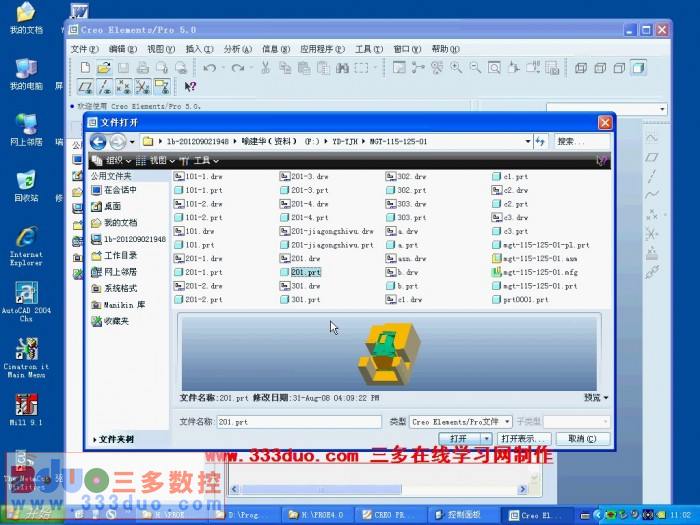700x525 pixels.
Task: Select file 201-jiagongzhiwu.prt
Action: (327, 245)
